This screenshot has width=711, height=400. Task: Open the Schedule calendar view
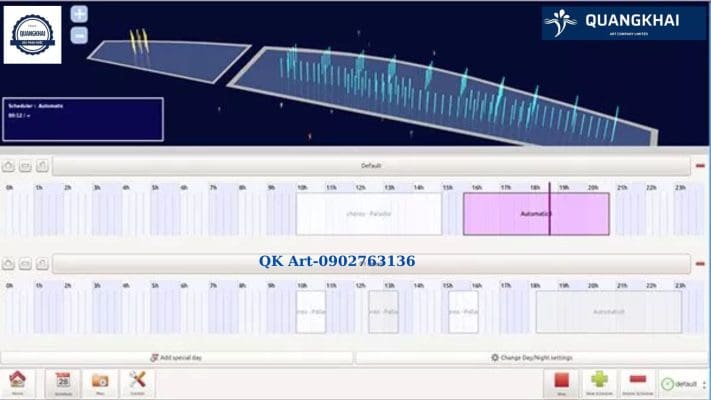63,383
